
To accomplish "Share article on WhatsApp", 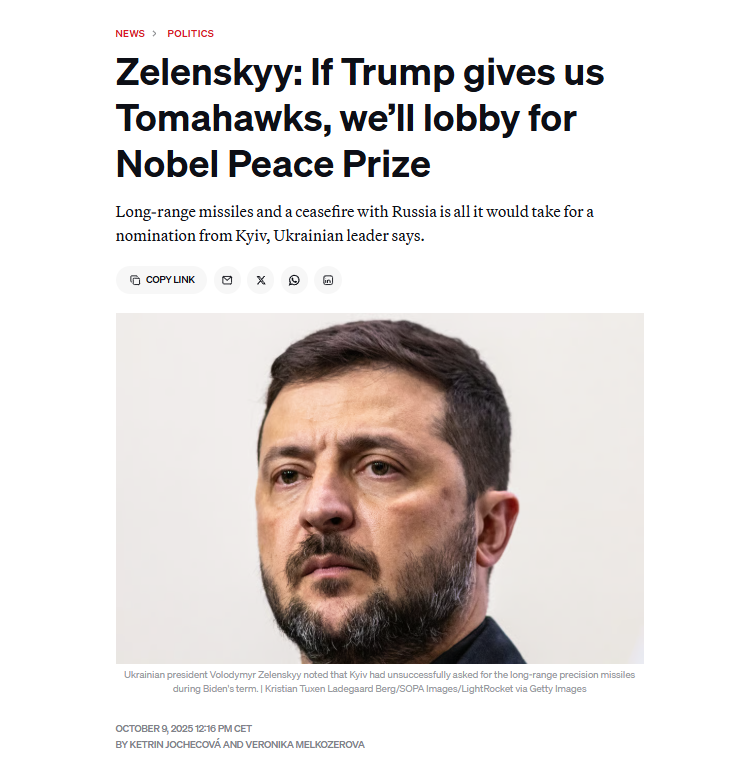I will tap(294, 280).
